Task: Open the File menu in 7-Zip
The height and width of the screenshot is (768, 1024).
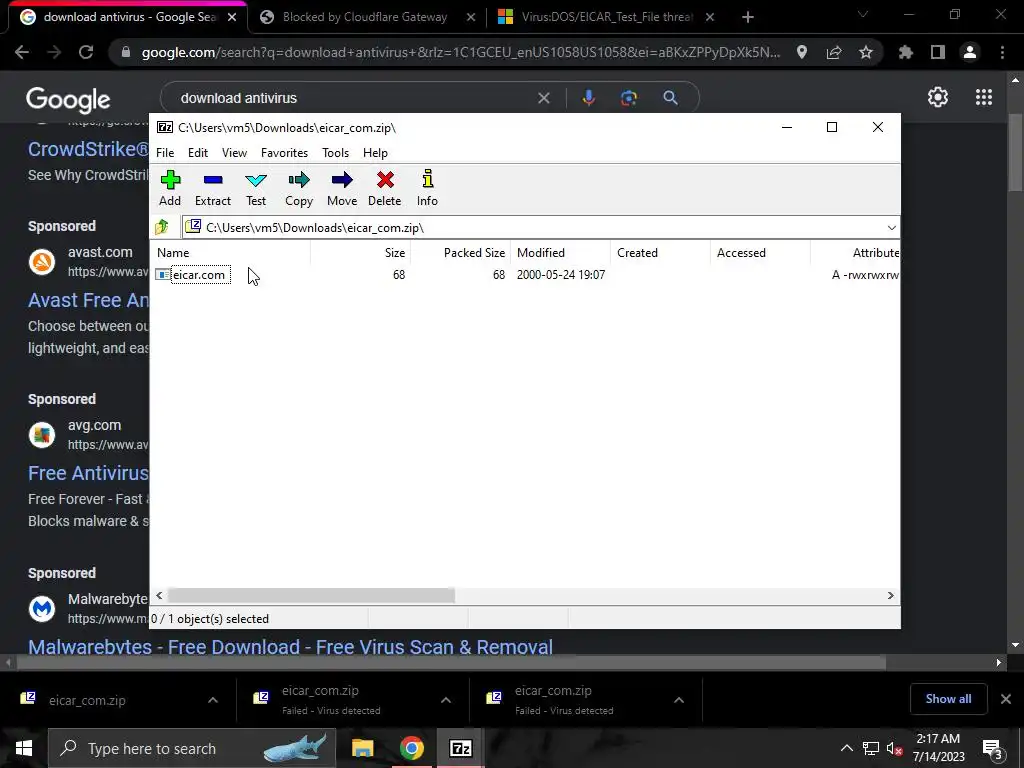Action: tap(165, 153)
